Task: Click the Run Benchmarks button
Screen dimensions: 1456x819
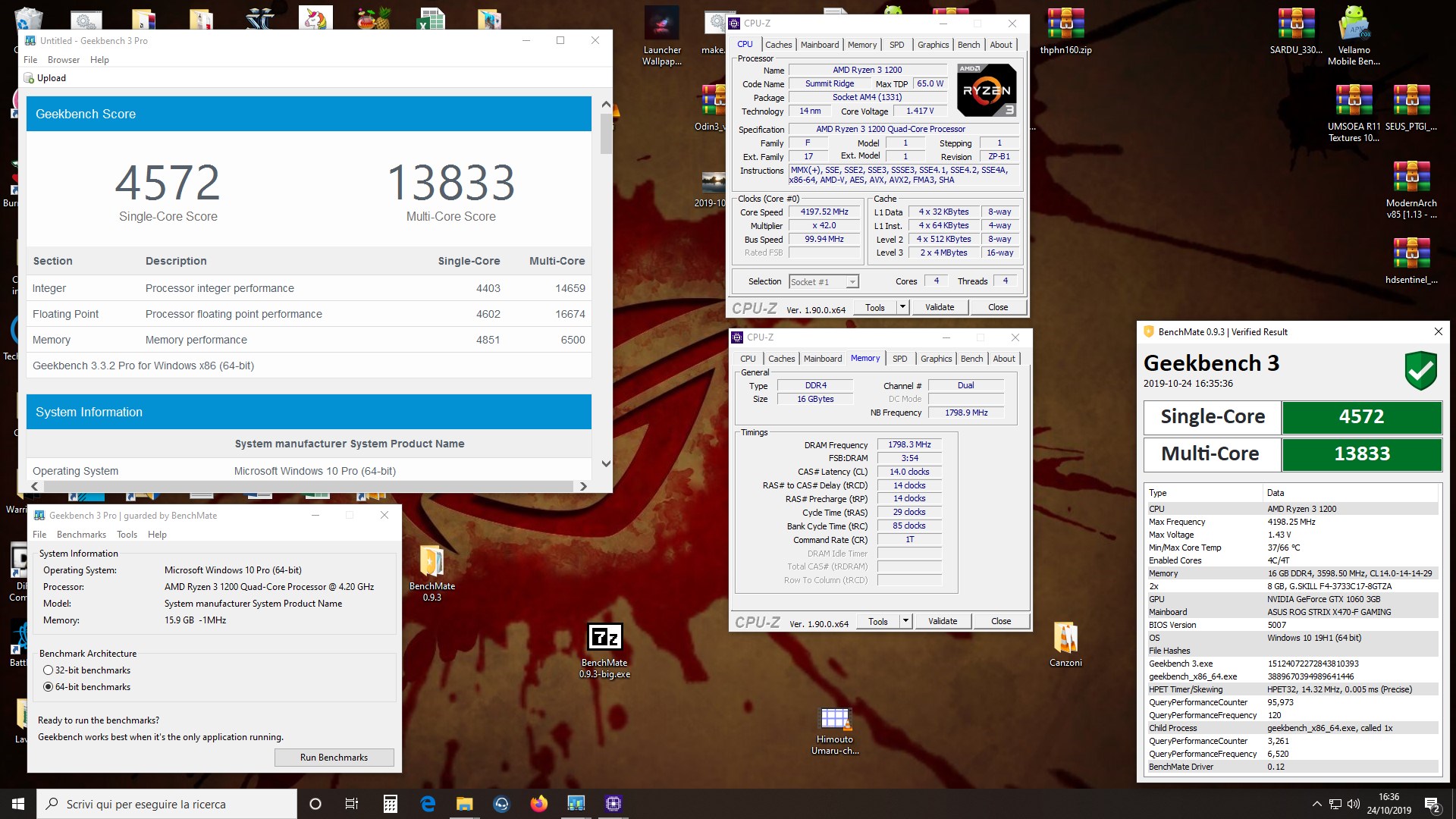Action: point(334,758)
